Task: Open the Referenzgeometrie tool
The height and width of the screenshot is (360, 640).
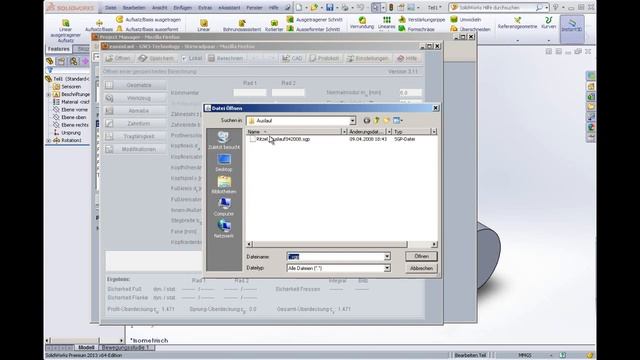Action: [x=517, y=23]
